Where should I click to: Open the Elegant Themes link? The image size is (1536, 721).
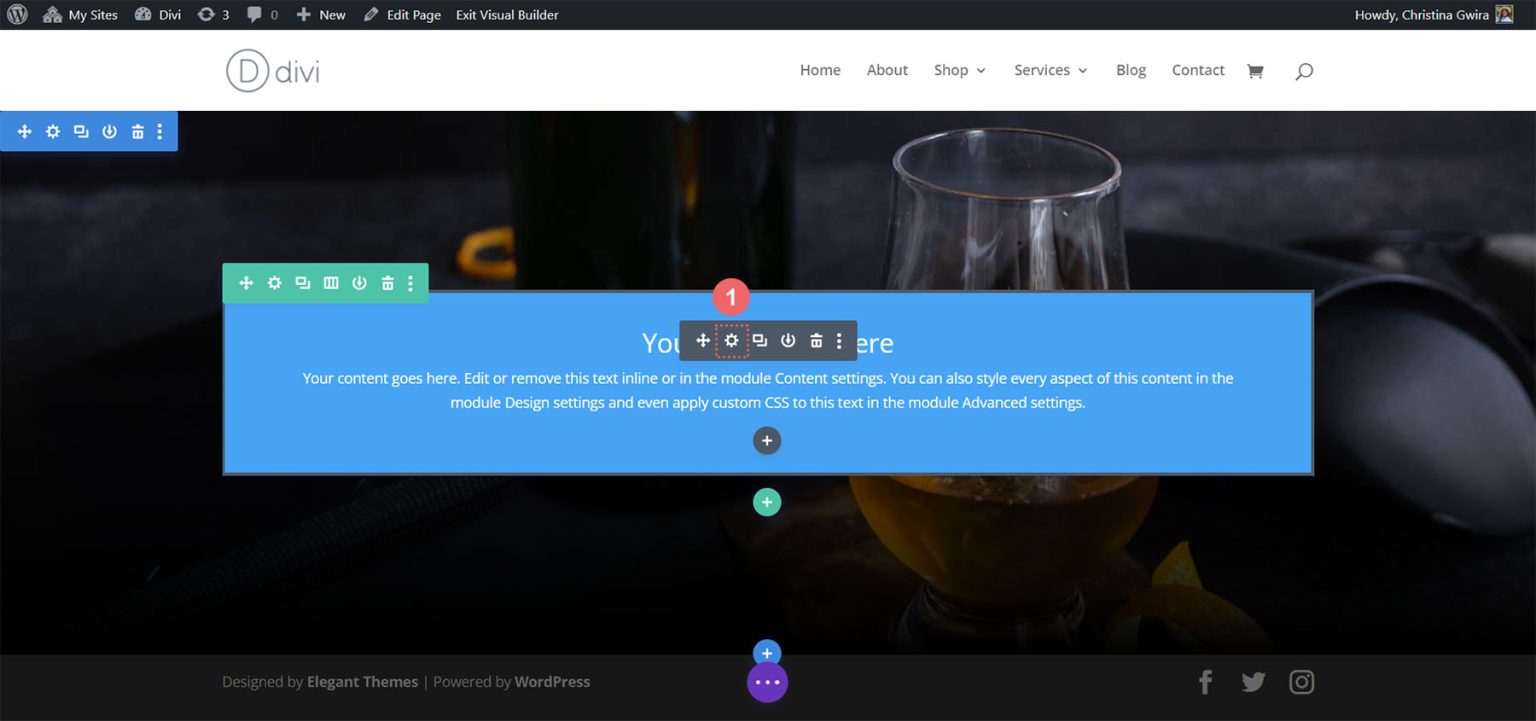coord(362,681)
